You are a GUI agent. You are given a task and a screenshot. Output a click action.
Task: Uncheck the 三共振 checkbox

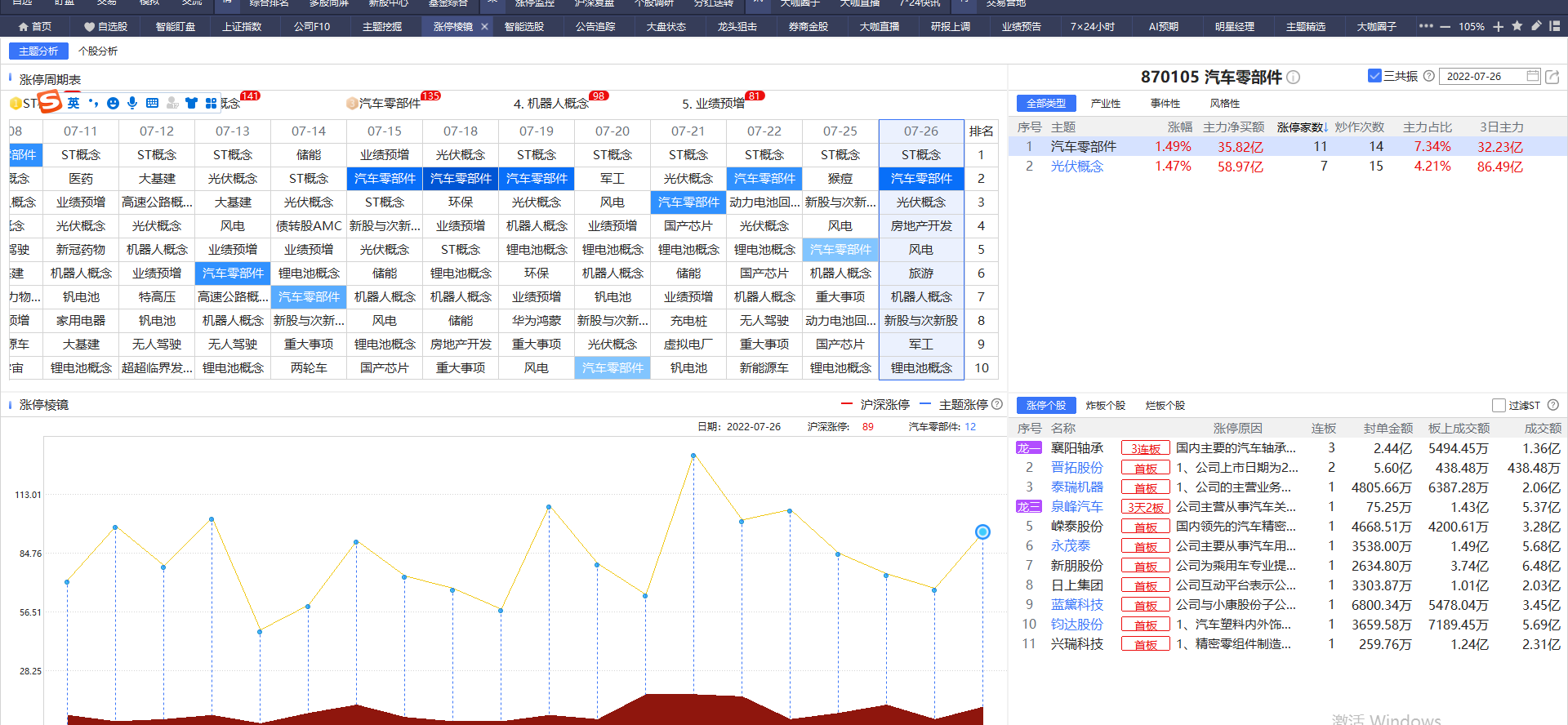pyautogui.click(x=1374, y=76)
